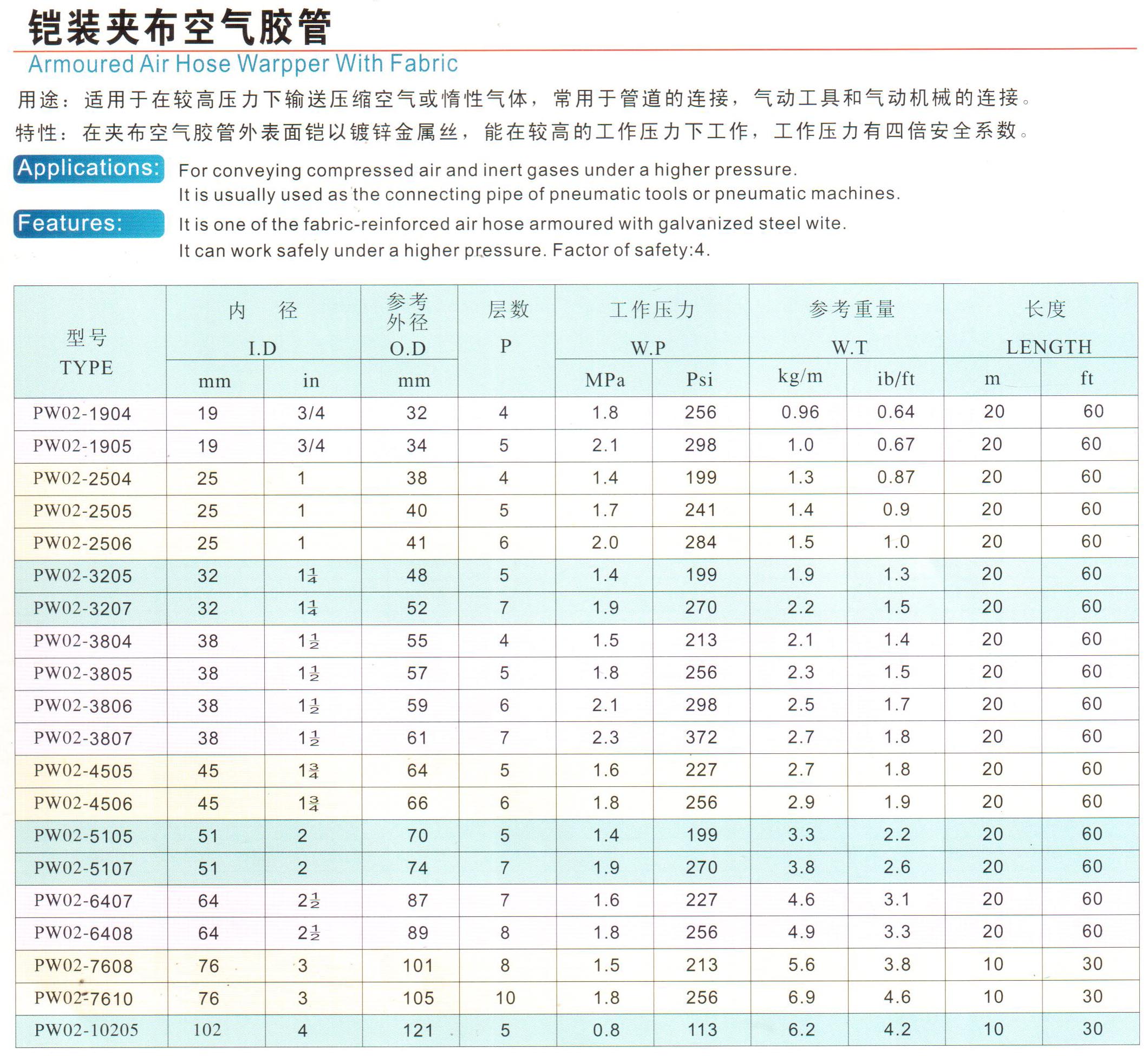This screenshot has height=1056, width=1148.
Task: Click the 5.6 kg/m value for PW02-7608
Action: pyautogui.click(x=802, y=965)
